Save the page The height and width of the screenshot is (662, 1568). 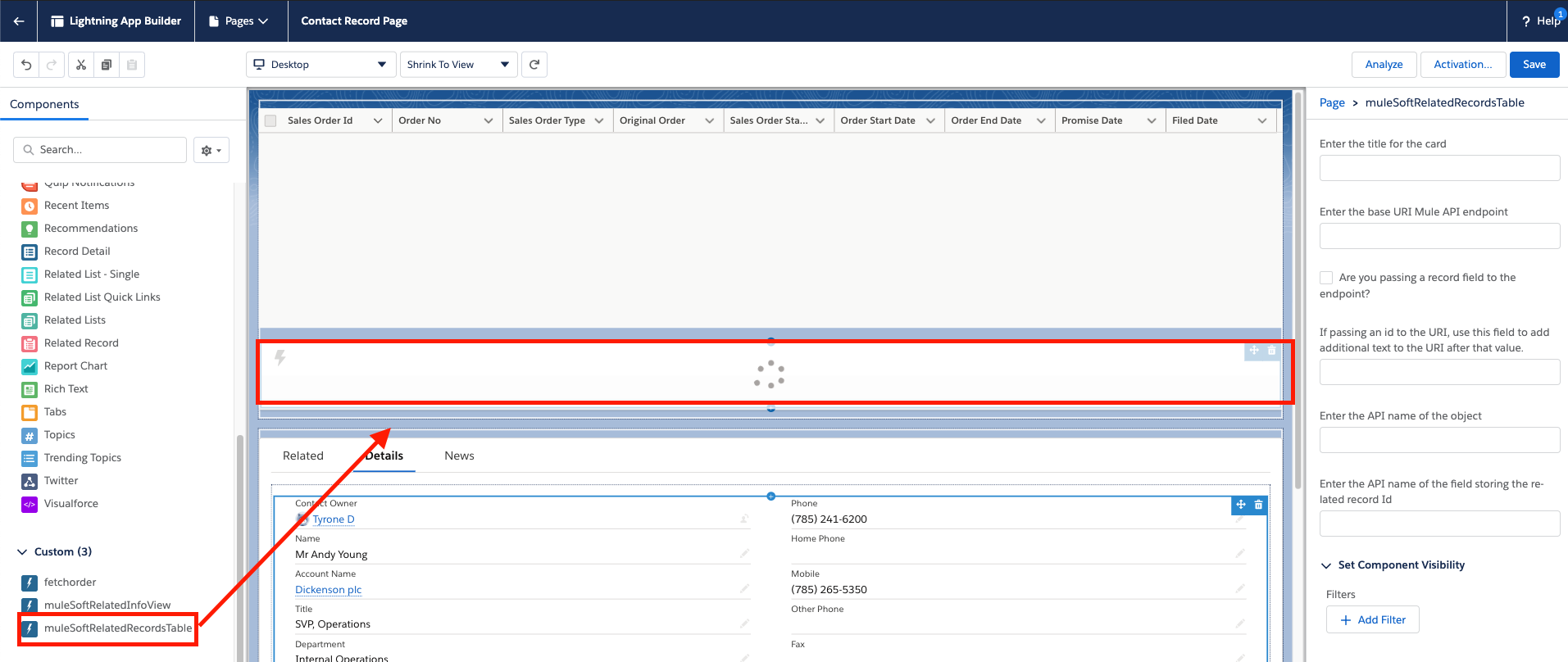[1534, 65]
